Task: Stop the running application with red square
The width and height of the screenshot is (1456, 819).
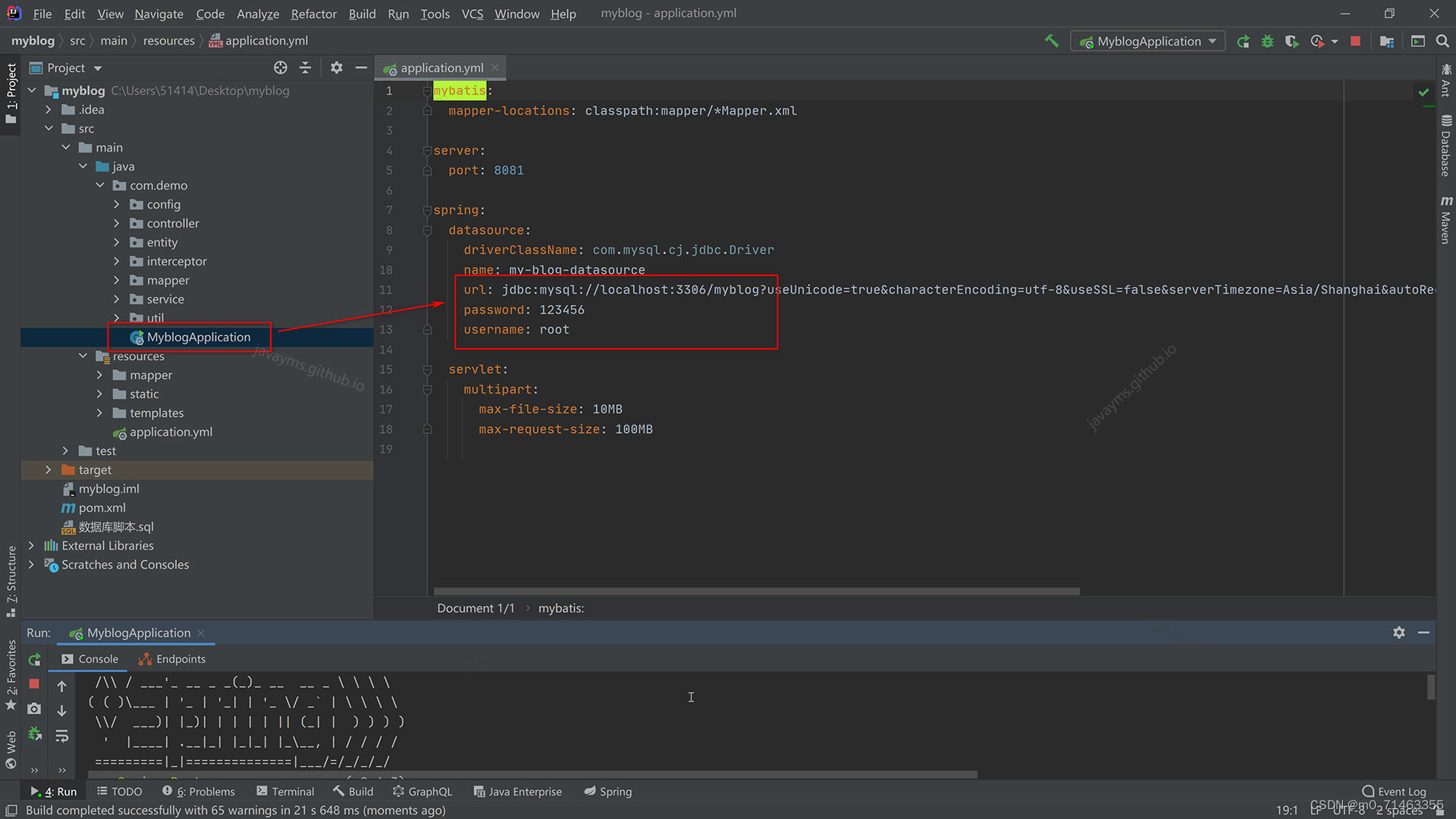Action: click(1355, 41)
